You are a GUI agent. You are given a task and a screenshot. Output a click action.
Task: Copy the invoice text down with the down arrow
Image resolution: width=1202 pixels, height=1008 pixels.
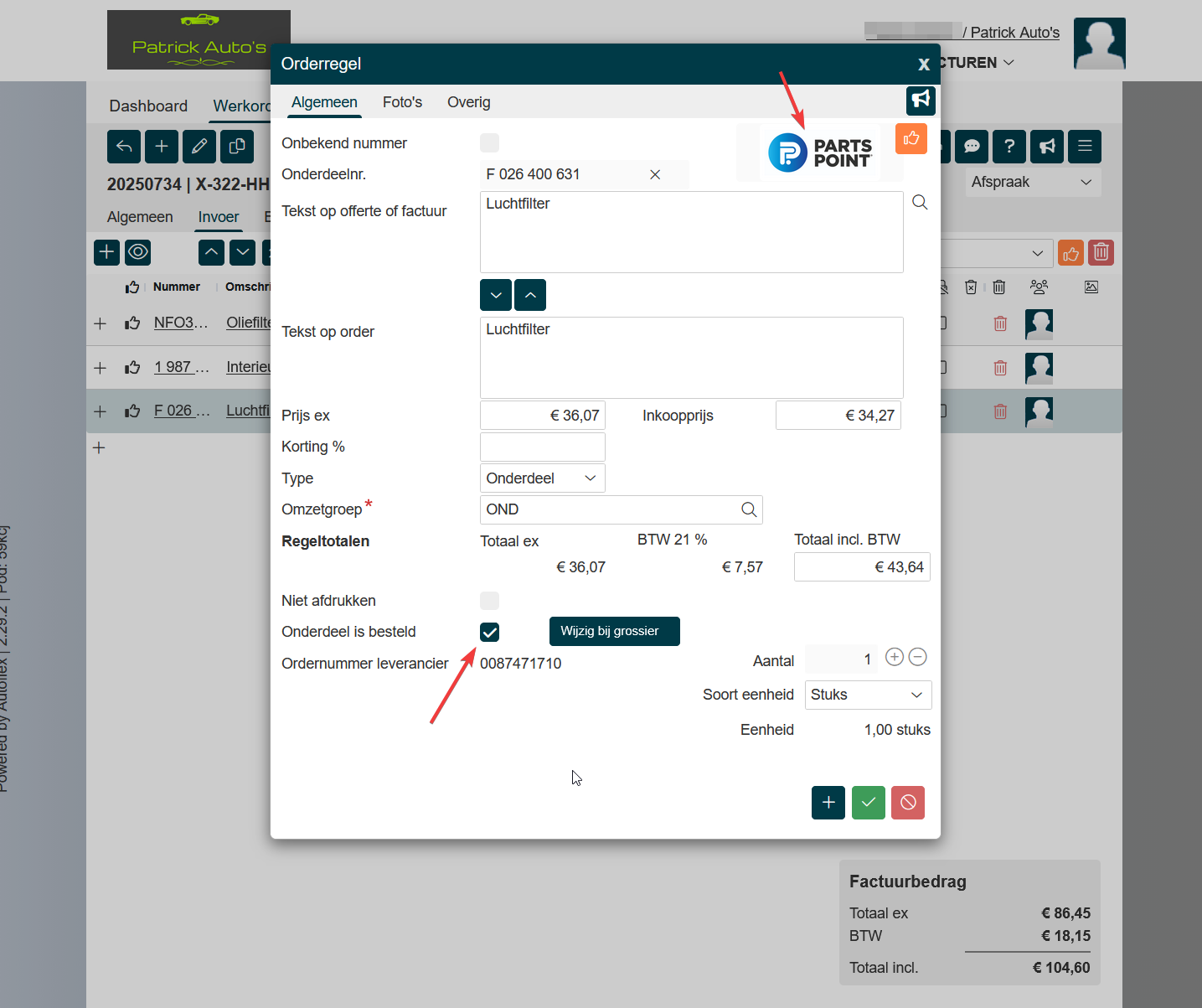496,295
